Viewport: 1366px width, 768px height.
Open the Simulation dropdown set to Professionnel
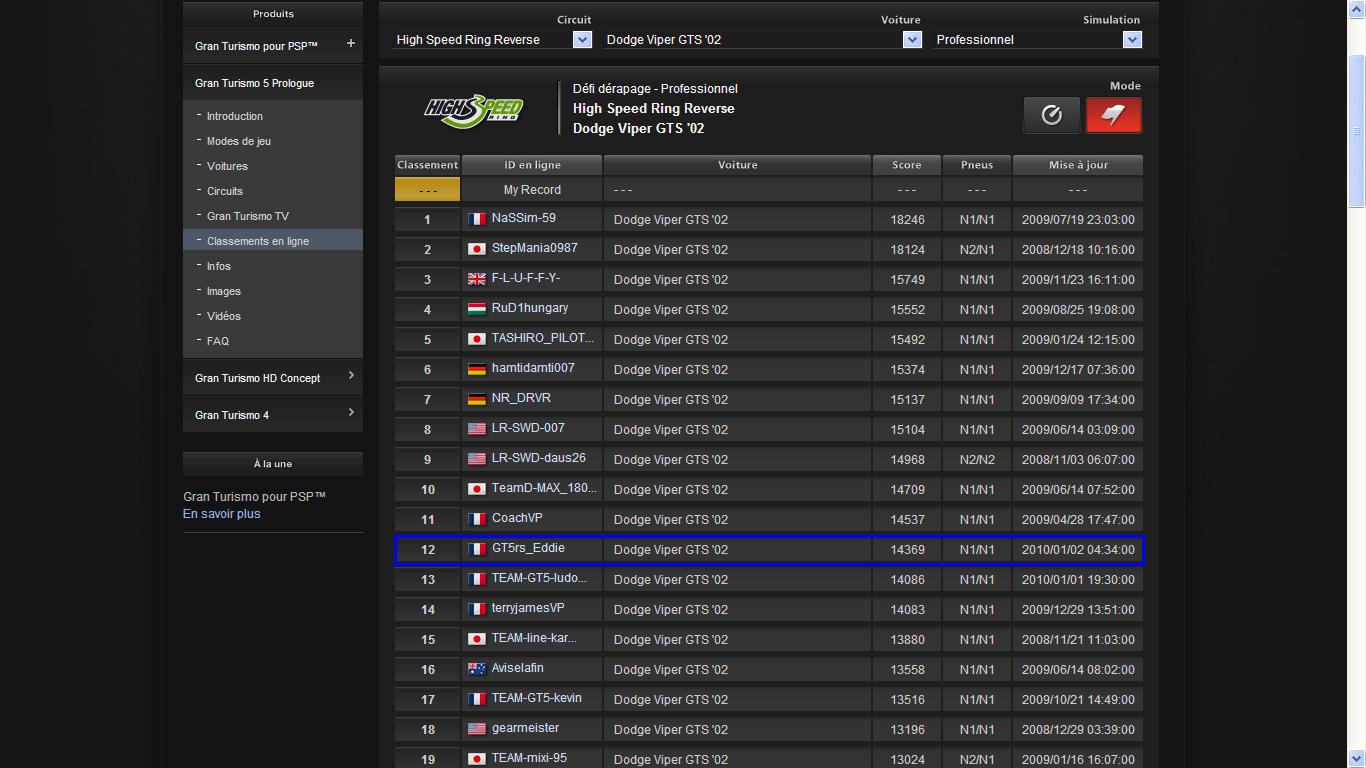click(x=1131, y=40)
